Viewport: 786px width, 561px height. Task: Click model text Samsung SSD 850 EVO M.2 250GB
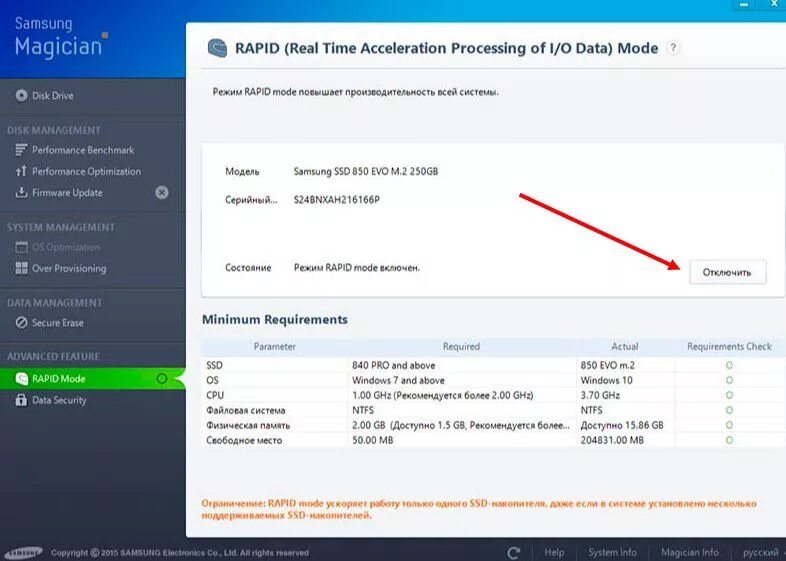(x=366, y=171)
